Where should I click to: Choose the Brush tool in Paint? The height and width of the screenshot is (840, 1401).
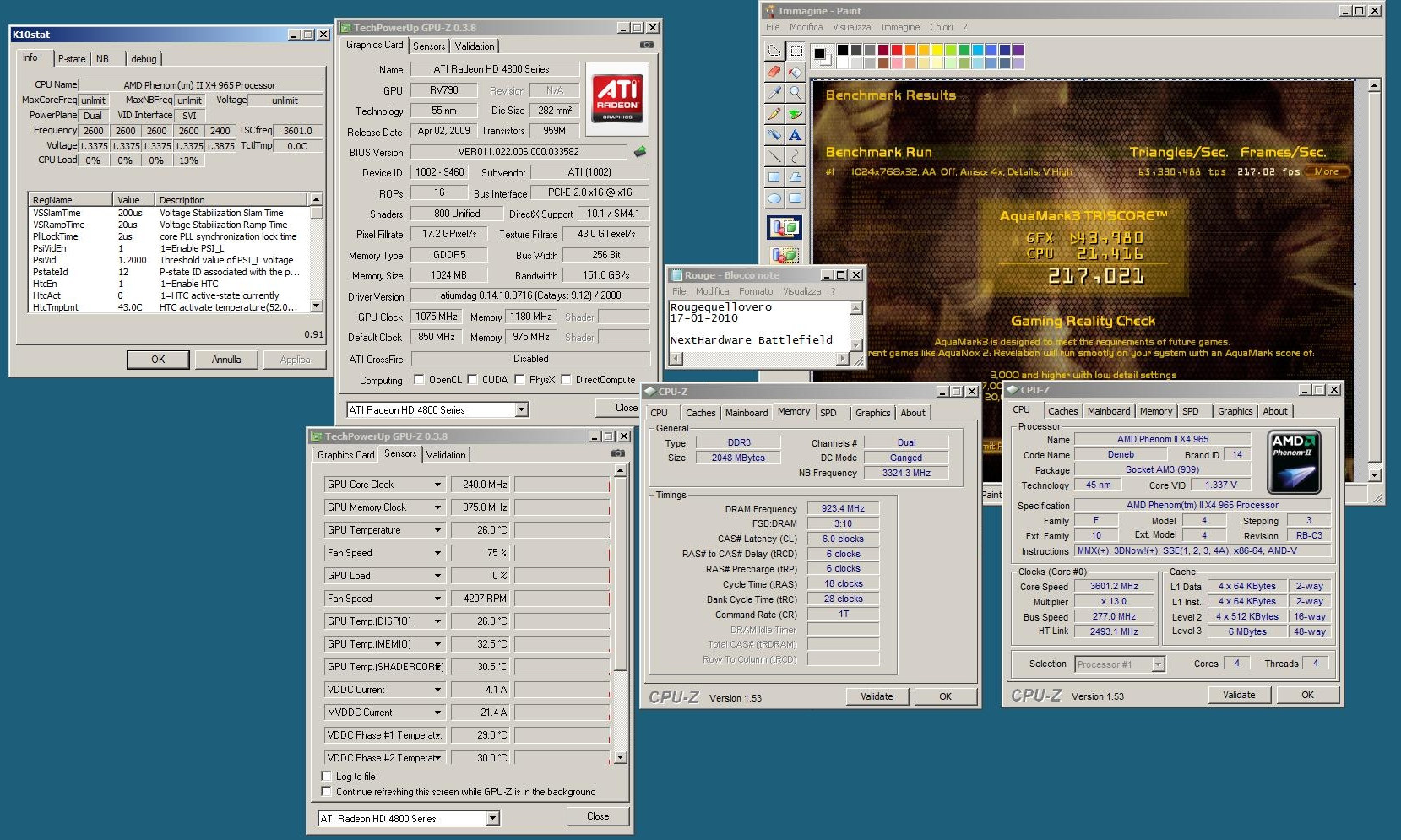796,114
